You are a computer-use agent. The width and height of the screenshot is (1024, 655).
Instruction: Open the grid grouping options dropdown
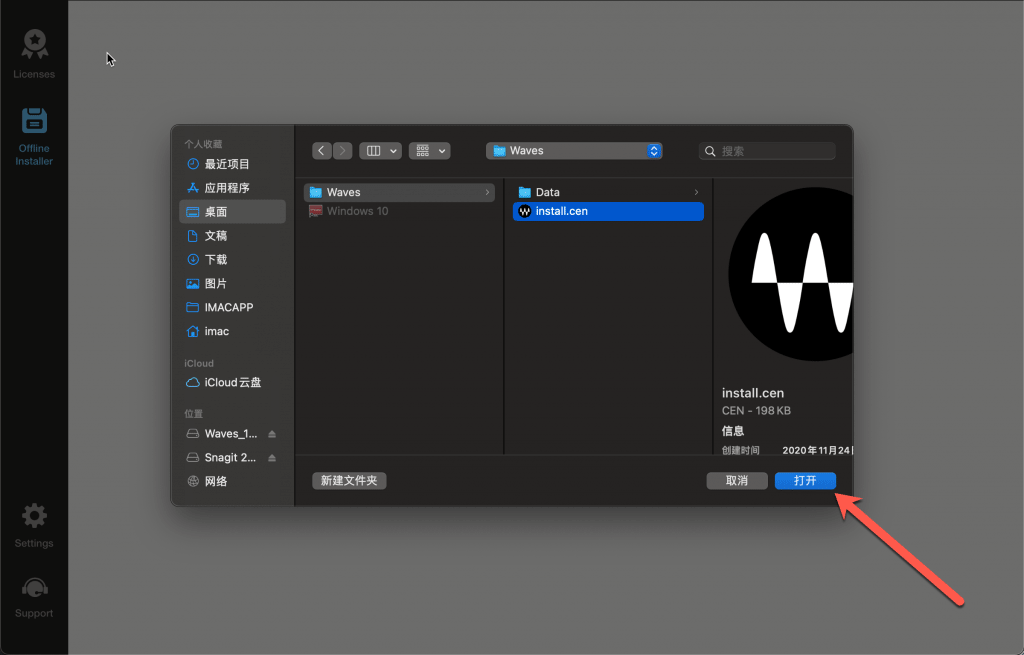(429, 151)
